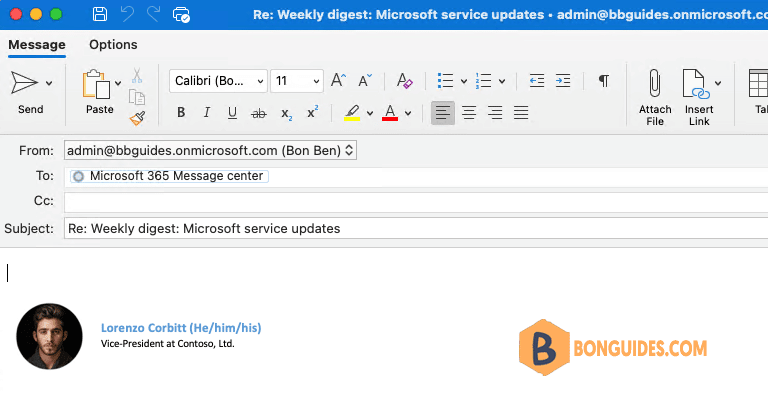Click the Save icon in title bar
Image resolution: width=768 pixels, height=413 pixels.
point(100,14)
